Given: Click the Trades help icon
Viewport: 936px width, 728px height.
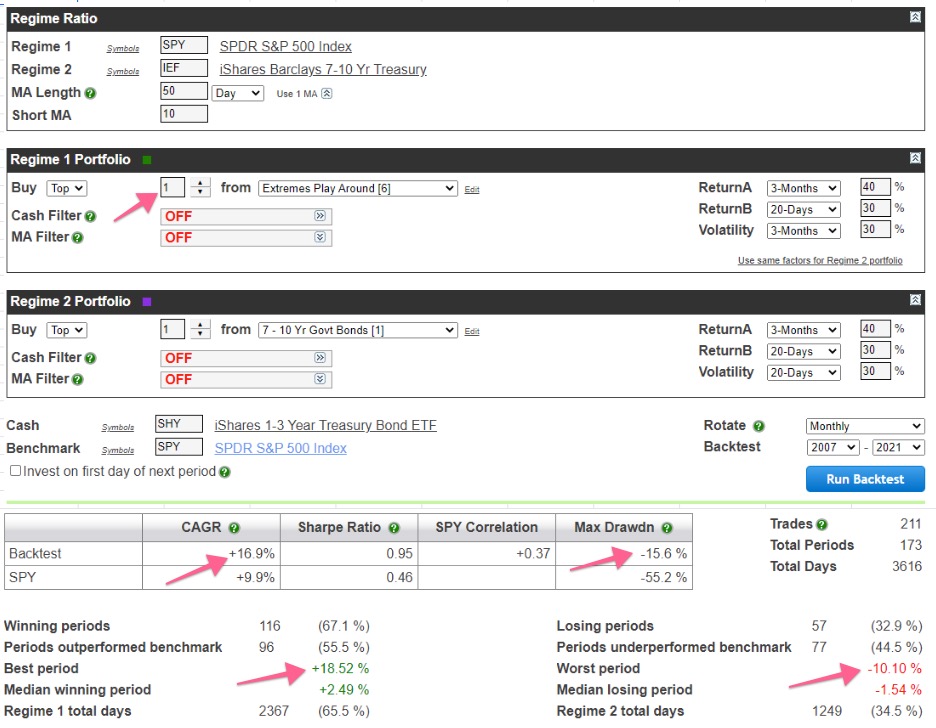Looking at the screenshot, I should [822, 524].
